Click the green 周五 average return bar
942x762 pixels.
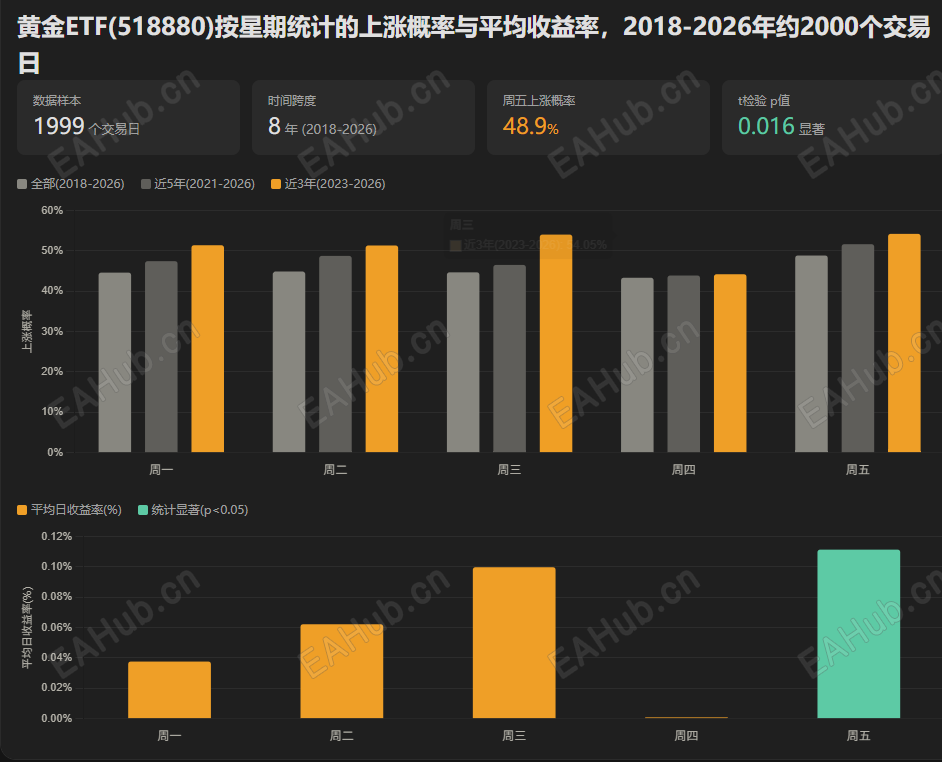point(858,634)
